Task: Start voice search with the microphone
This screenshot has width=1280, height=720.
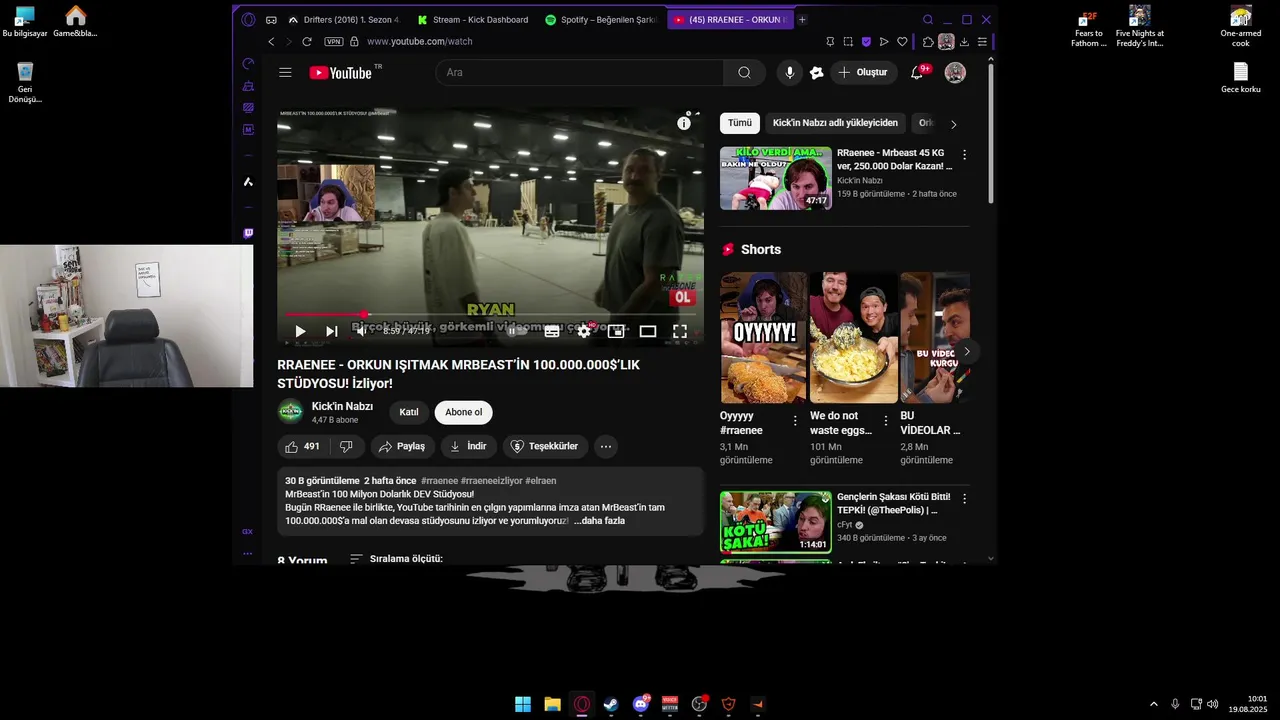Action: pyautogui.click(x=790, y=72)
